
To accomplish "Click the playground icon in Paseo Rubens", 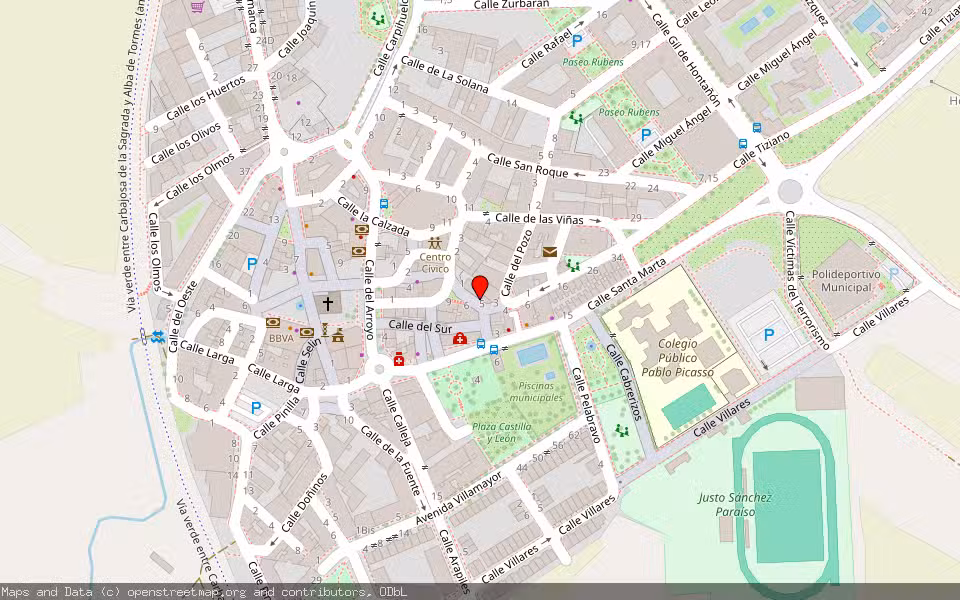I will tap(576, 117).
